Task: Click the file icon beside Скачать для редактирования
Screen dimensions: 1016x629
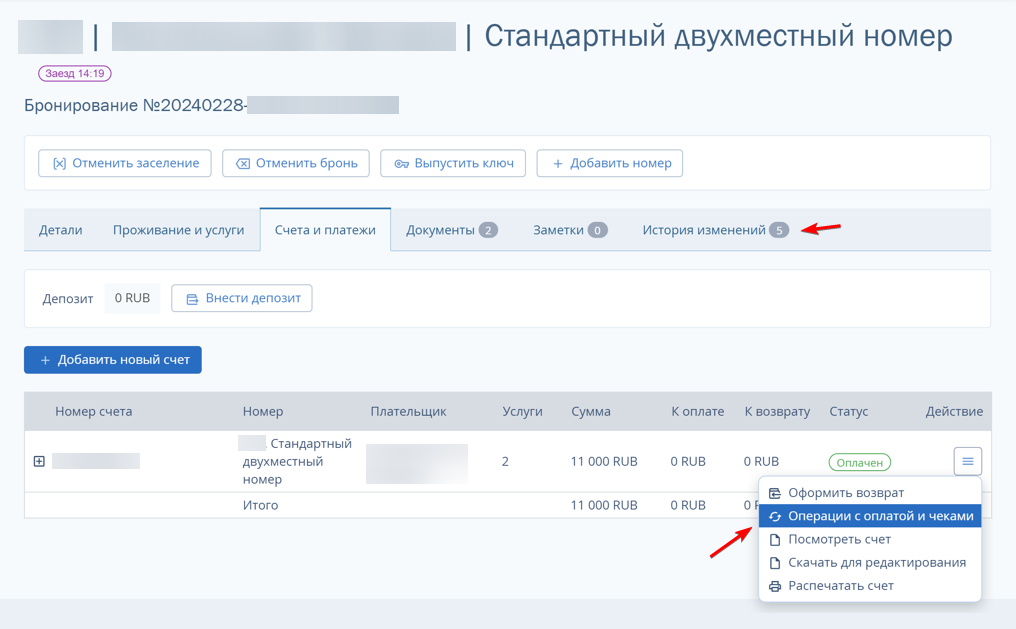Action: (x=775, y=563)
